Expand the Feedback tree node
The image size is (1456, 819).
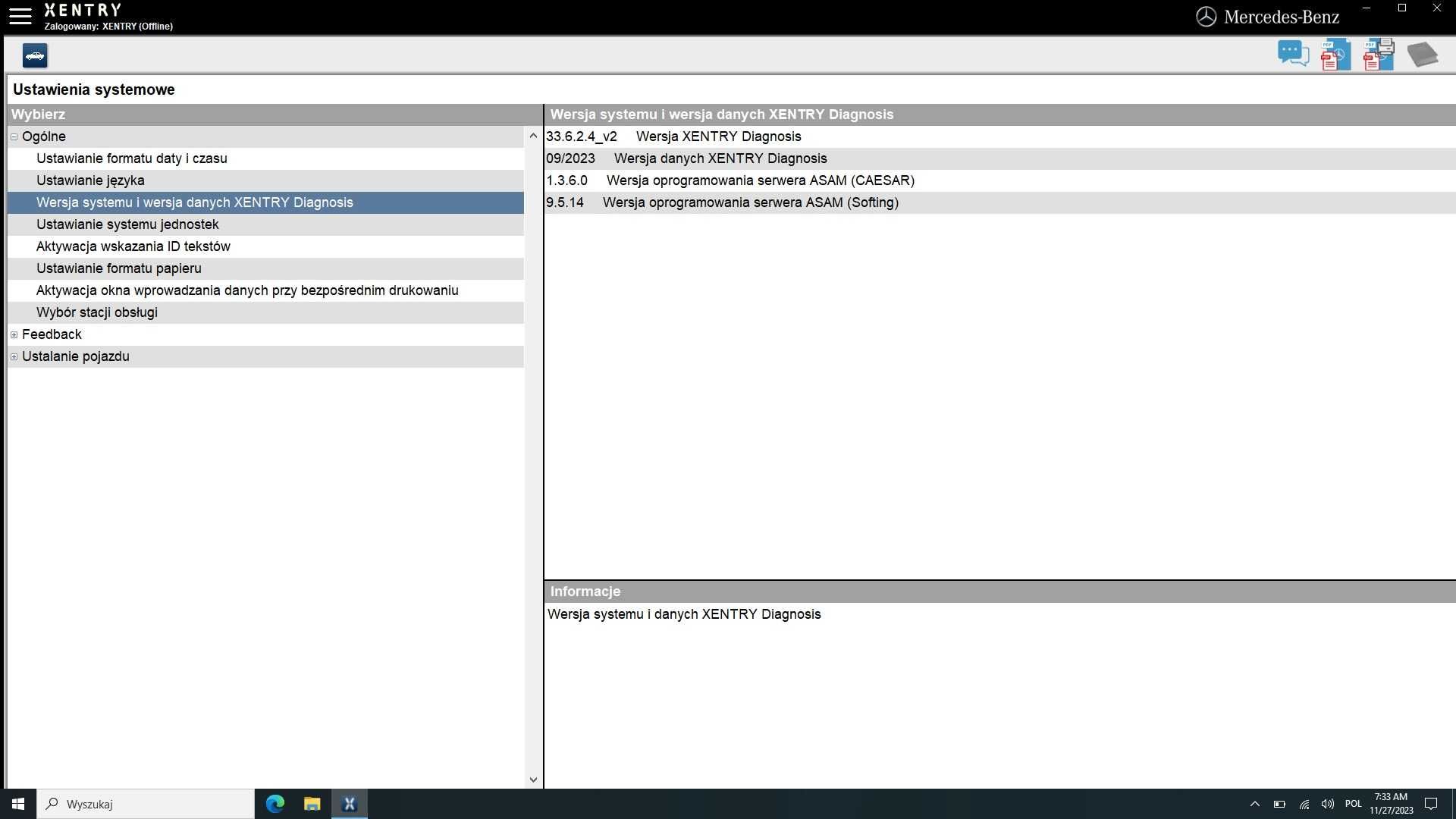14,334
